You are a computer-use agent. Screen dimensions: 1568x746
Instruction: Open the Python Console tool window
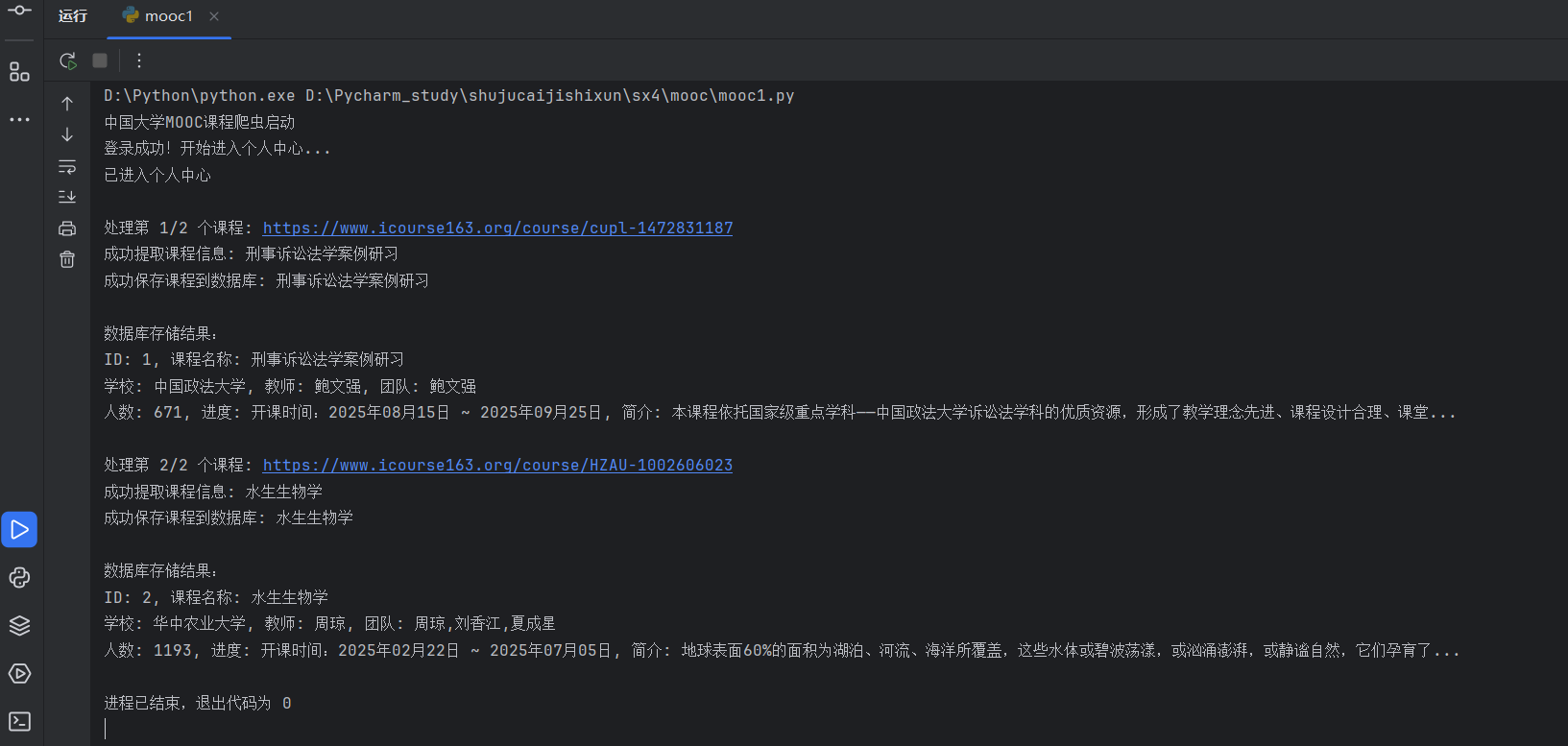tap(19, 577)
